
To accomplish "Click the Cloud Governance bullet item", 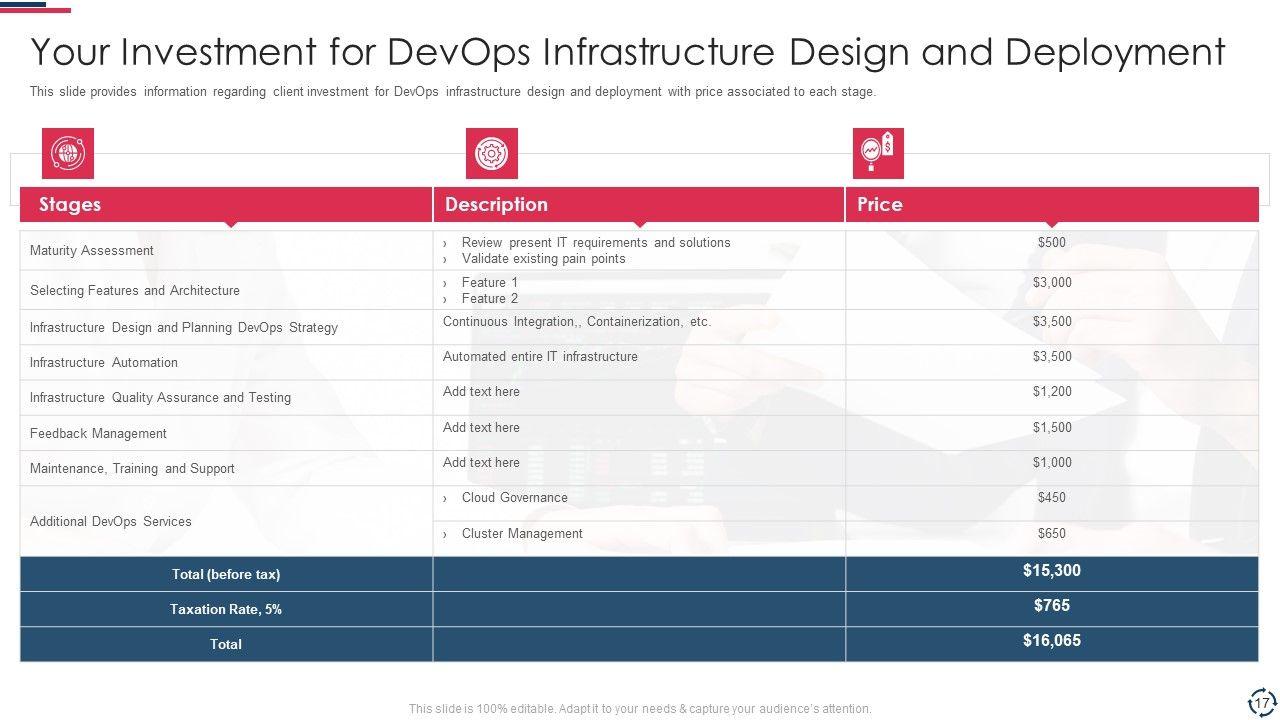I will tap(514, 498).
